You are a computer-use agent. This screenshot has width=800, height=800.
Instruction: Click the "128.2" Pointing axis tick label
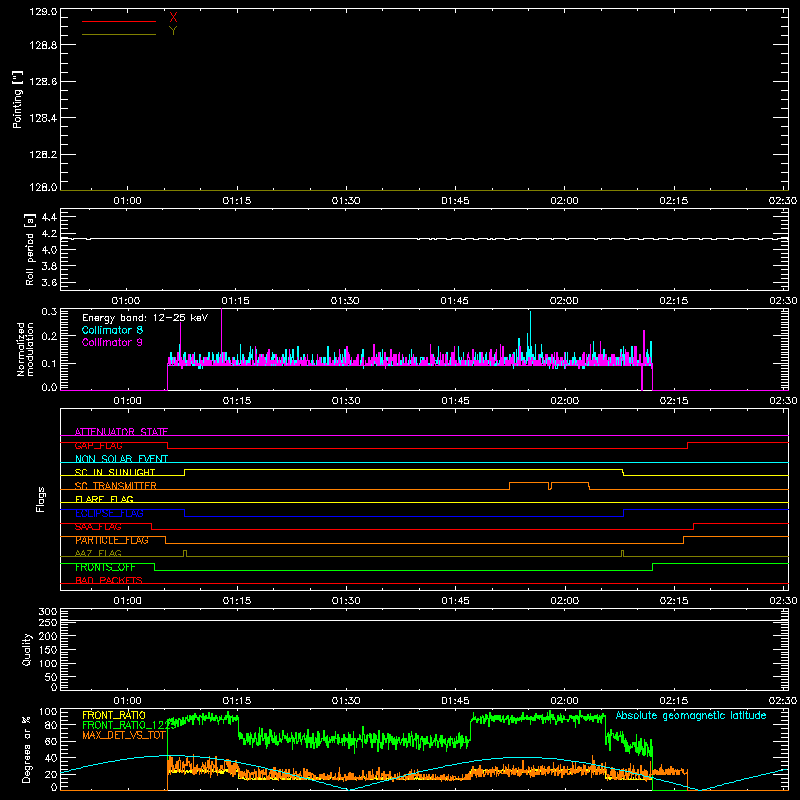43,155
